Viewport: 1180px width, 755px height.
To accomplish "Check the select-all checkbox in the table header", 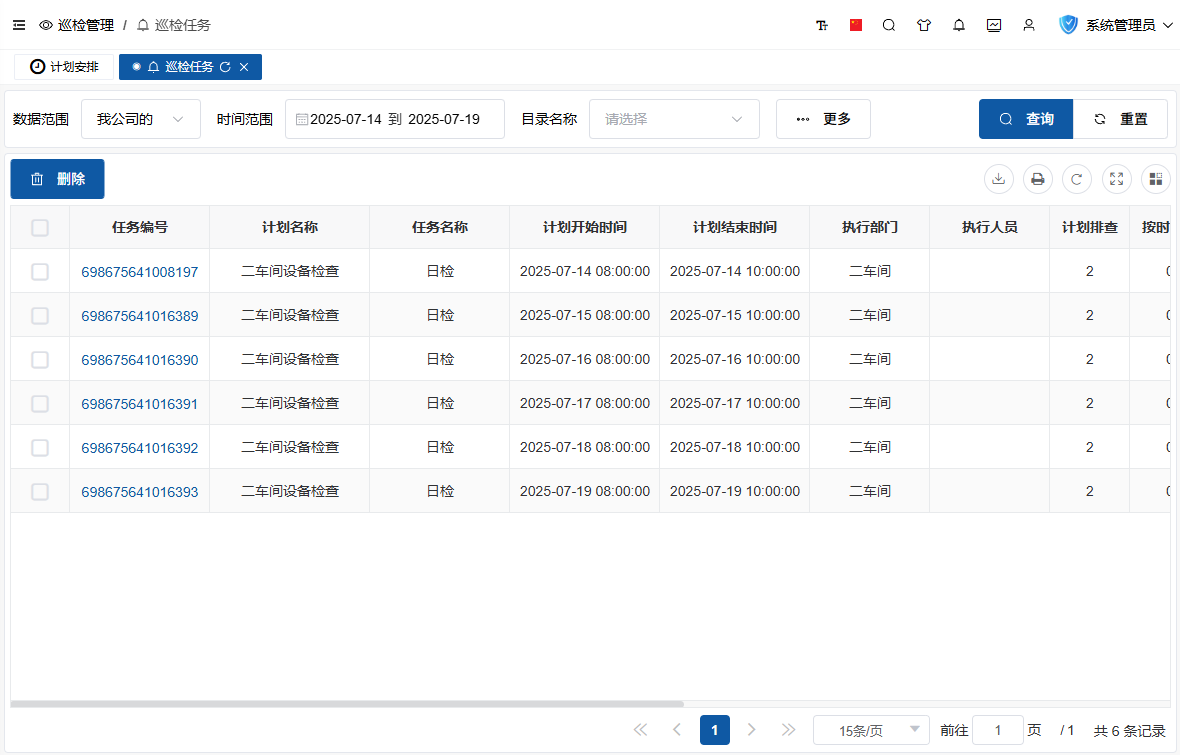I will coord(40,228).
